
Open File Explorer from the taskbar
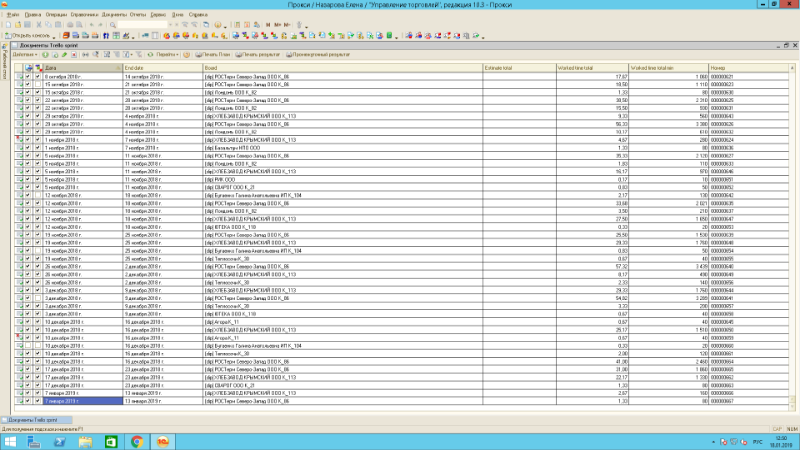click(83, 441)
